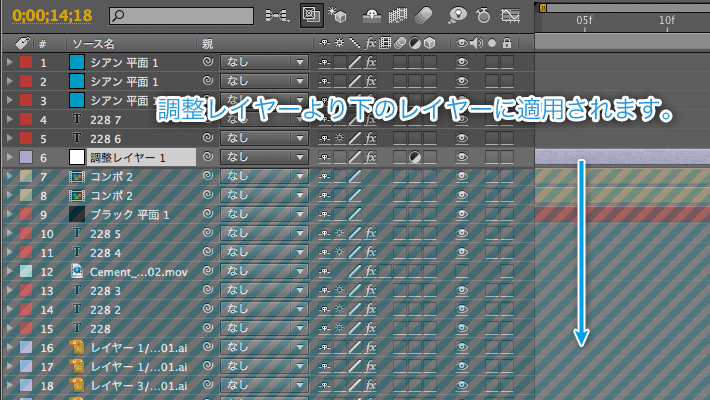Viewport: 710px width, 400px height.
Task: Enable Motion Blur icon in toolbar
Action: (x=423, y=16)
